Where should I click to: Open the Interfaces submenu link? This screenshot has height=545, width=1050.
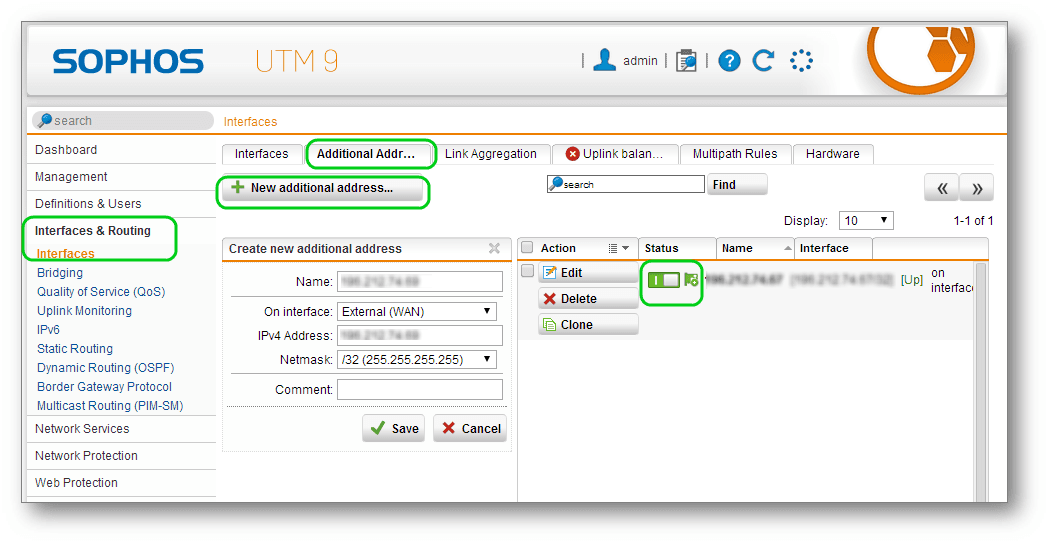[65, 254]
